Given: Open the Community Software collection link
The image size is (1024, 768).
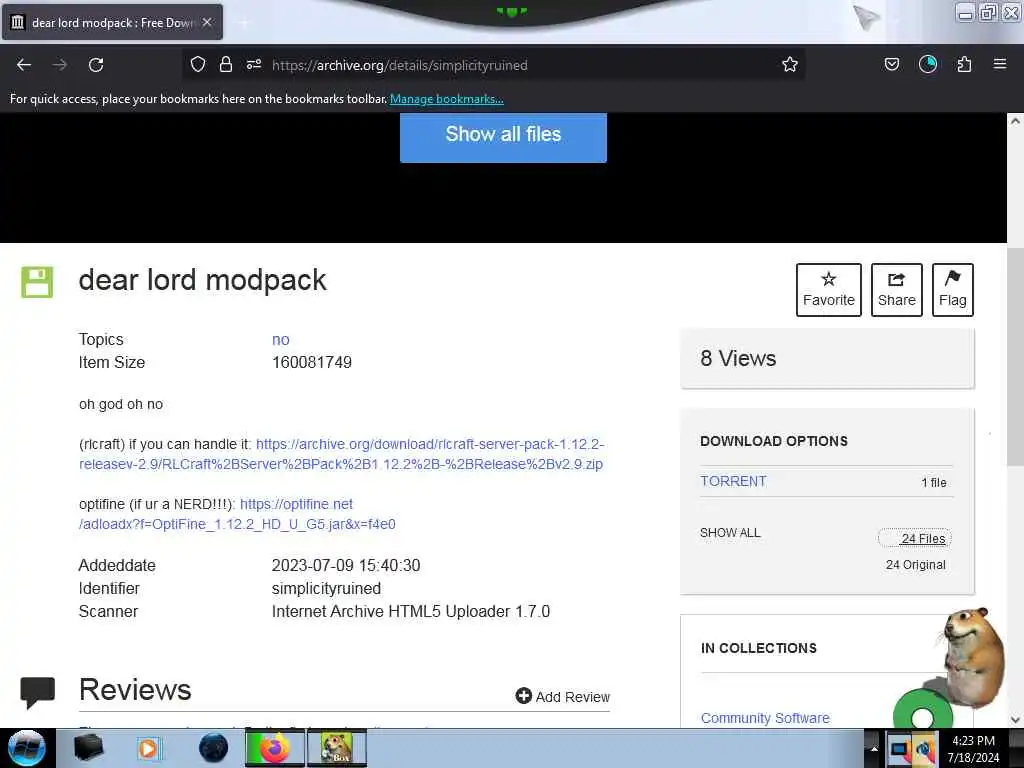Looking at the screenshot, I should (x=765, y=718).
